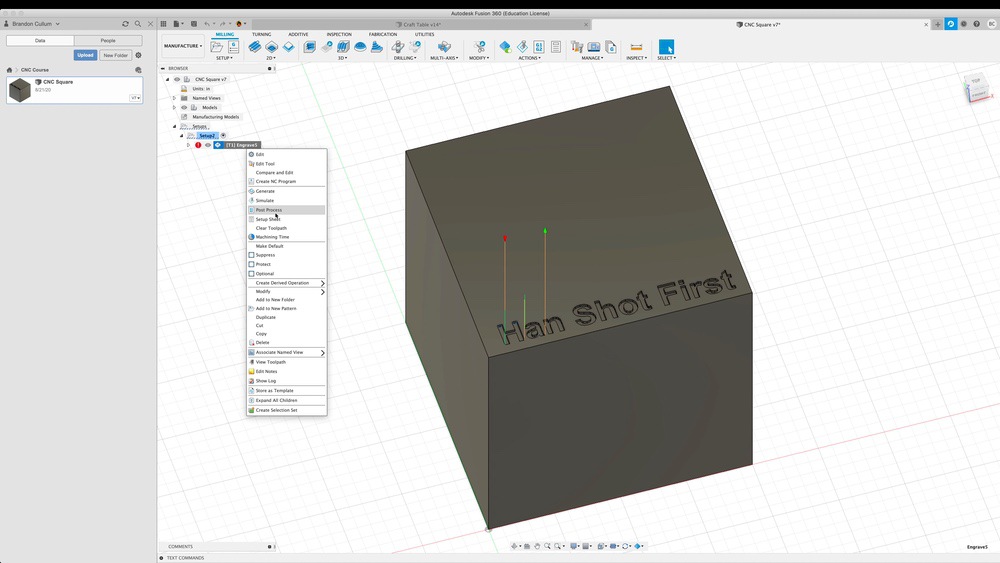Click the CNC Course breadcrumb link
This screenshot has height=563, width=1000.
(x=34, y=69)
